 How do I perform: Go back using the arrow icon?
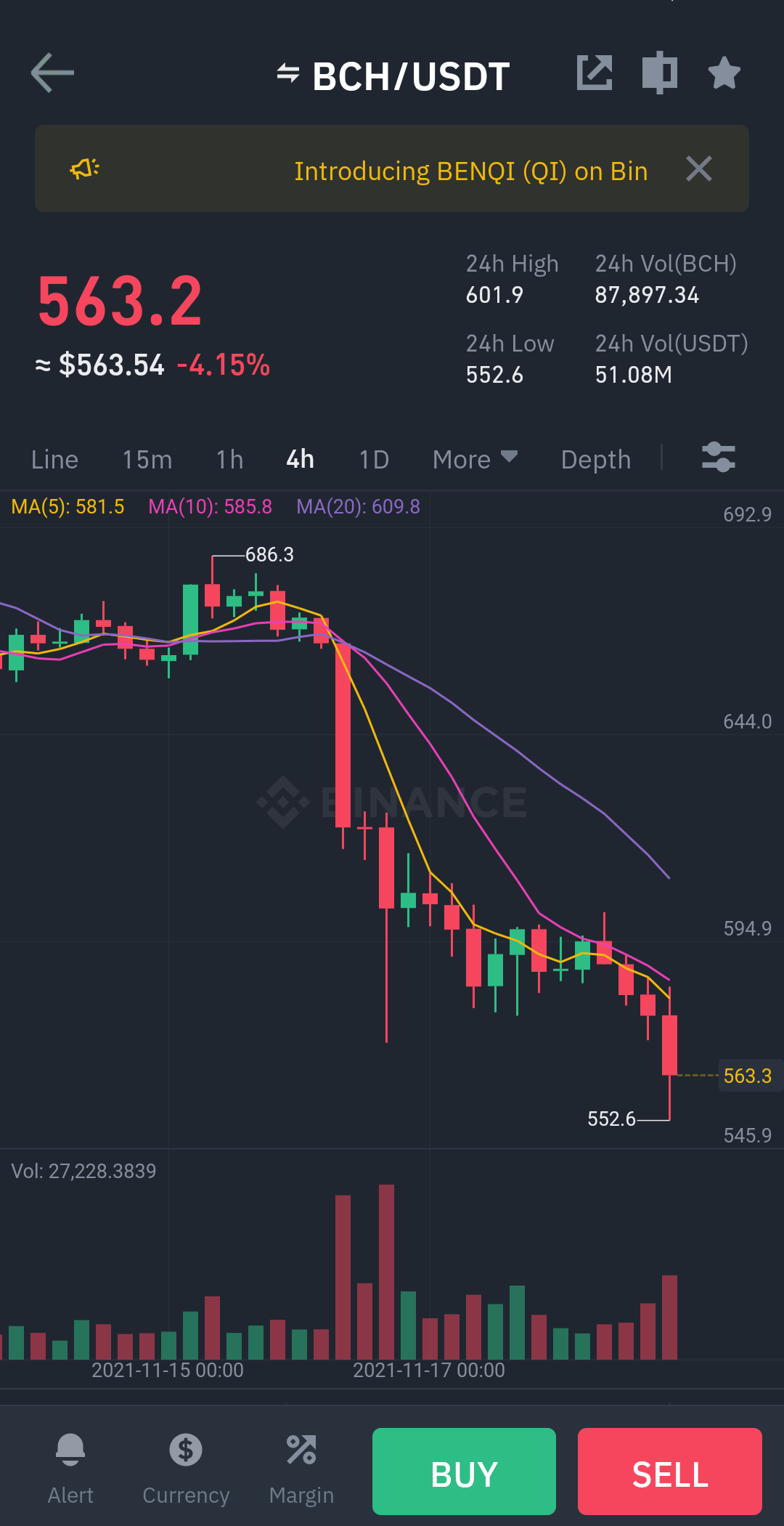tap(52, 73)
